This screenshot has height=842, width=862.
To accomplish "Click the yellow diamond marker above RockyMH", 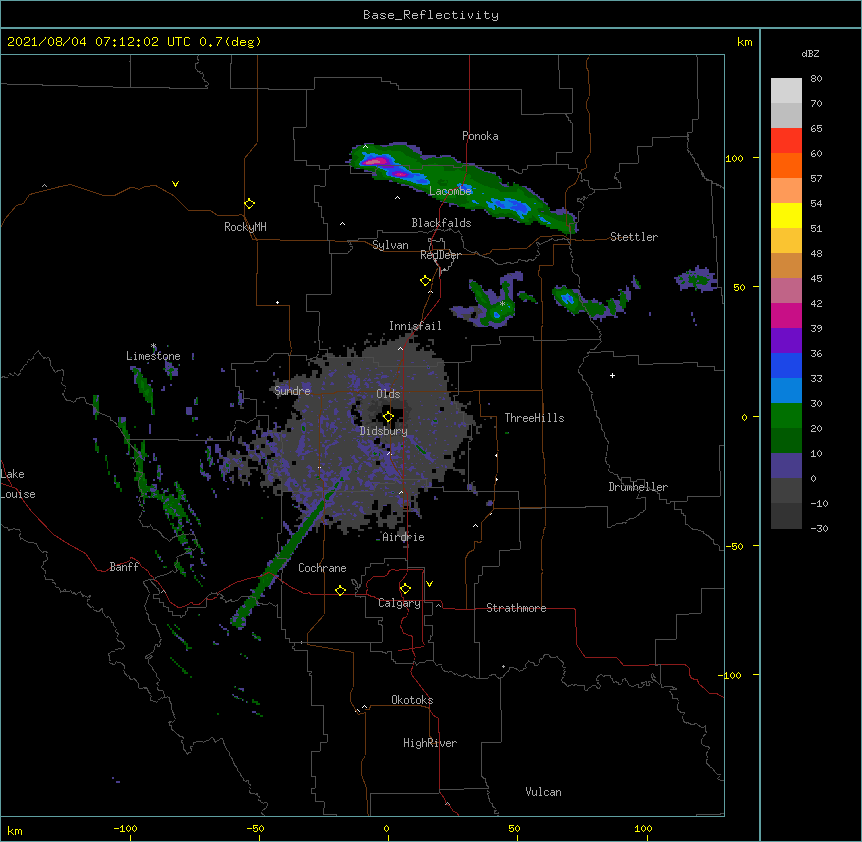I will point(250,204).
